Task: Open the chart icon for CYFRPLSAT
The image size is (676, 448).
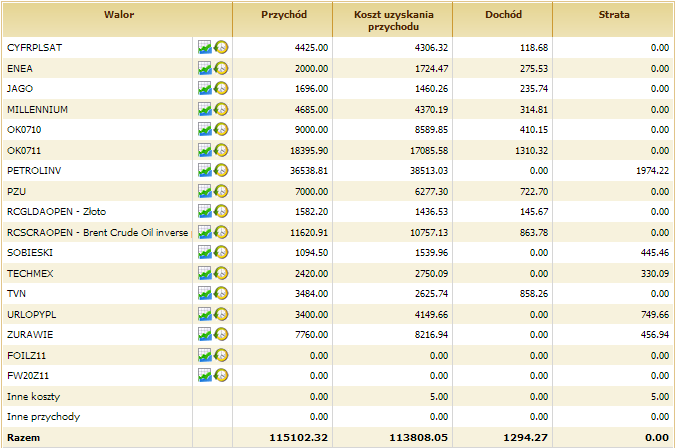Action: coord(205,47)
